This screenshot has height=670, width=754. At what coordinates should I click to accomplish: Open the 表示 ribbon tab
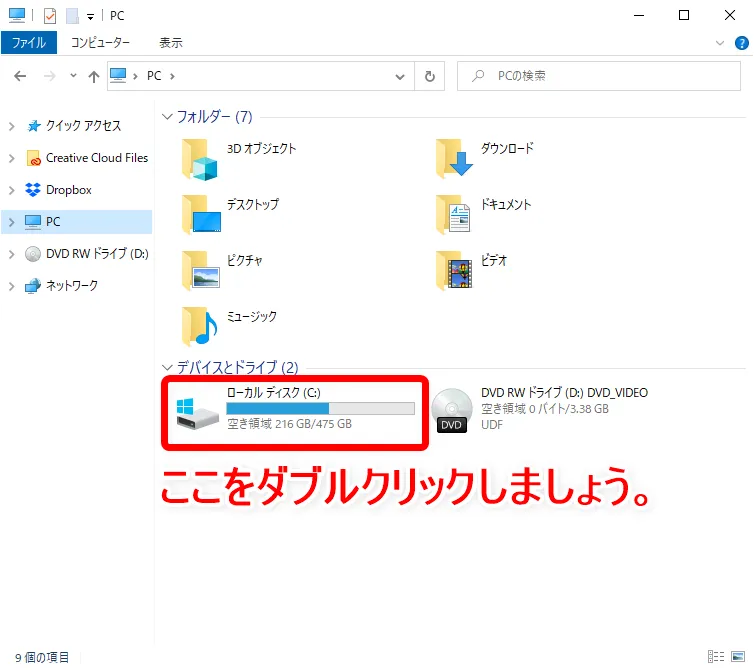171,43
